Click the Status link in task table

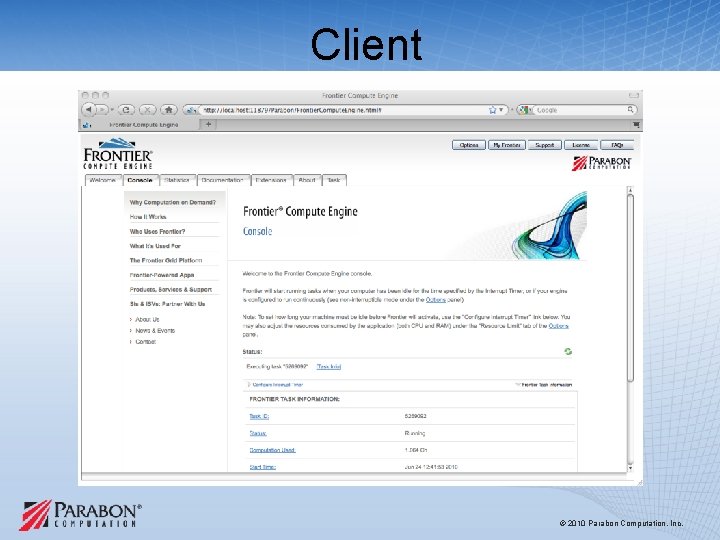coord(258,433)
